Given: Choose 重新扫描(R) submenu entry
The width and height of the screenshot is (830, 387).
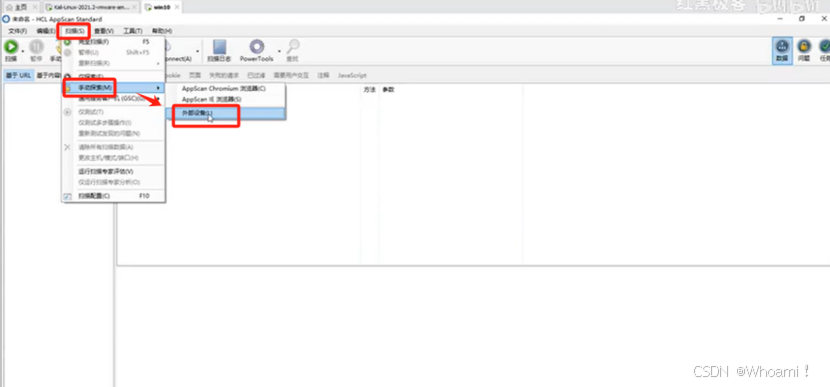Looking at the screenshot, I should [114, 63].
